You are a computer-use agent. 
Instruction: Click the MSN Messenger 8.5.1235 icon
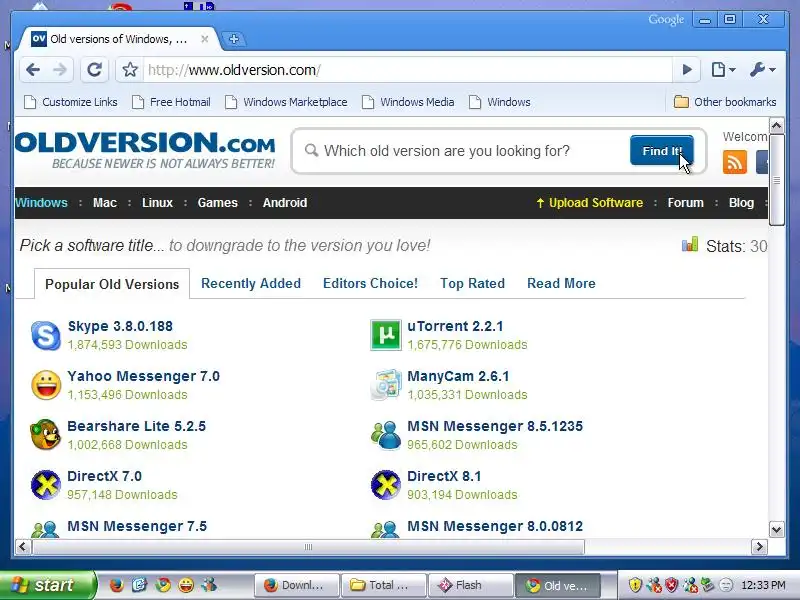coord(386,435)
